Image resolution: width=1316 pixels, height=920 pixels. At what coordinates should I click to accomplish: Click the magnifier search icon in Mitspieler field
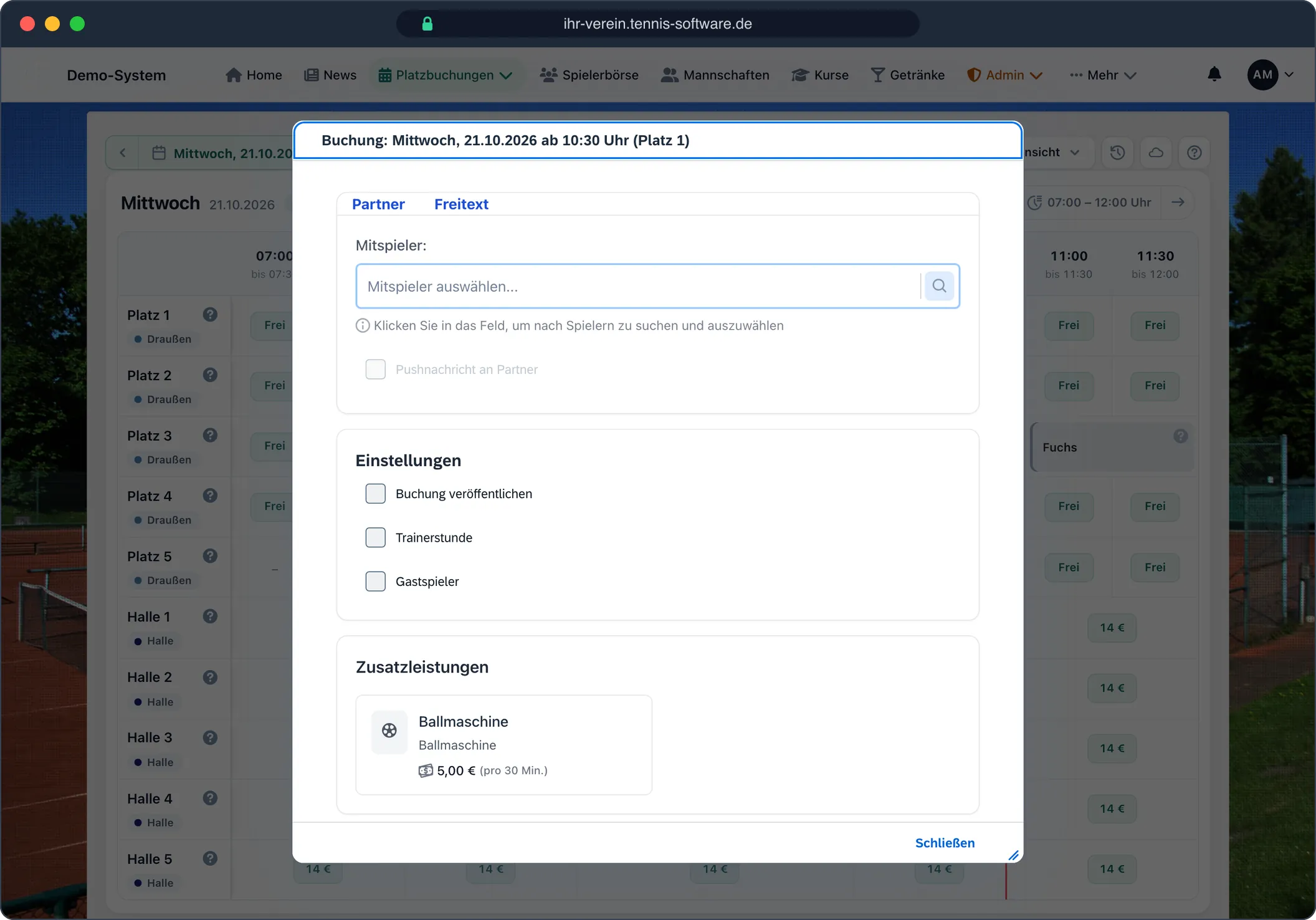click(939, 286)
